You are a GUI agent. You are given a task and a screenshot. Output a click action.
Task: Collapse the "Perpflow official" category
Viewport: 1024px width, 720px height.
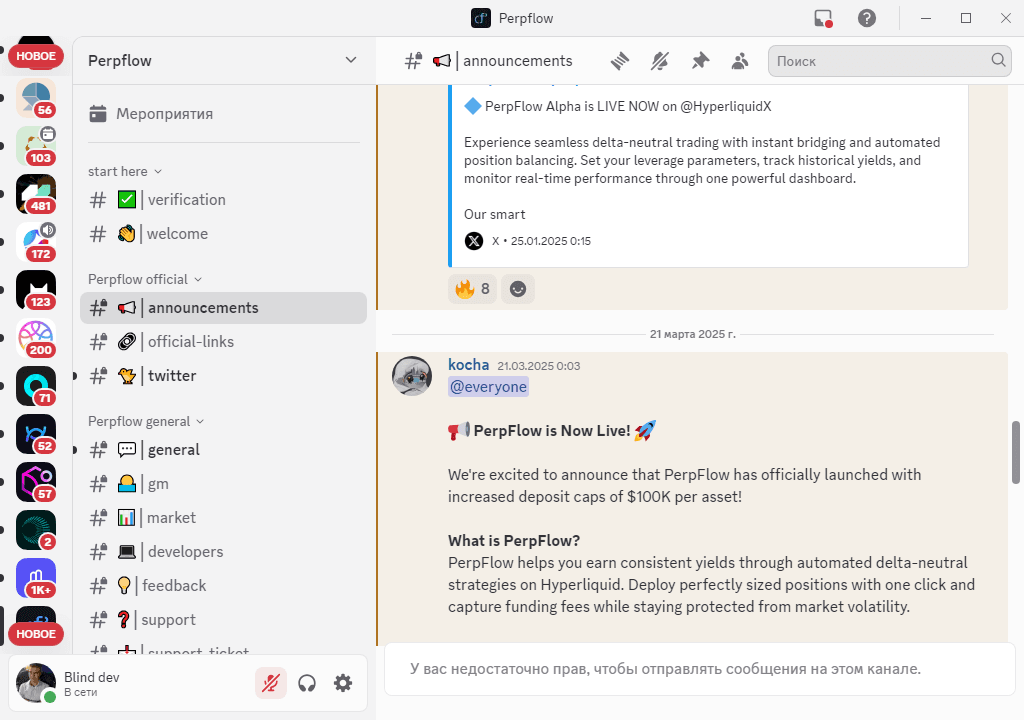click(x=145, y=280)
